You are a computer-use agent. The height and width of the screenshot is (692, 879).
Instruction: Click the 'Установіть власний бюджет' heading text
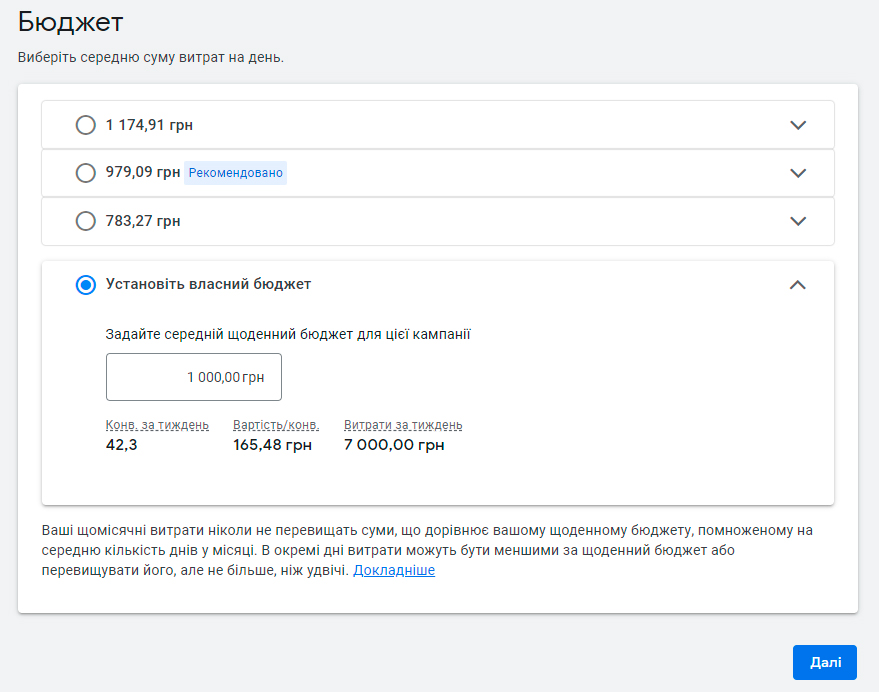[209, 284]
